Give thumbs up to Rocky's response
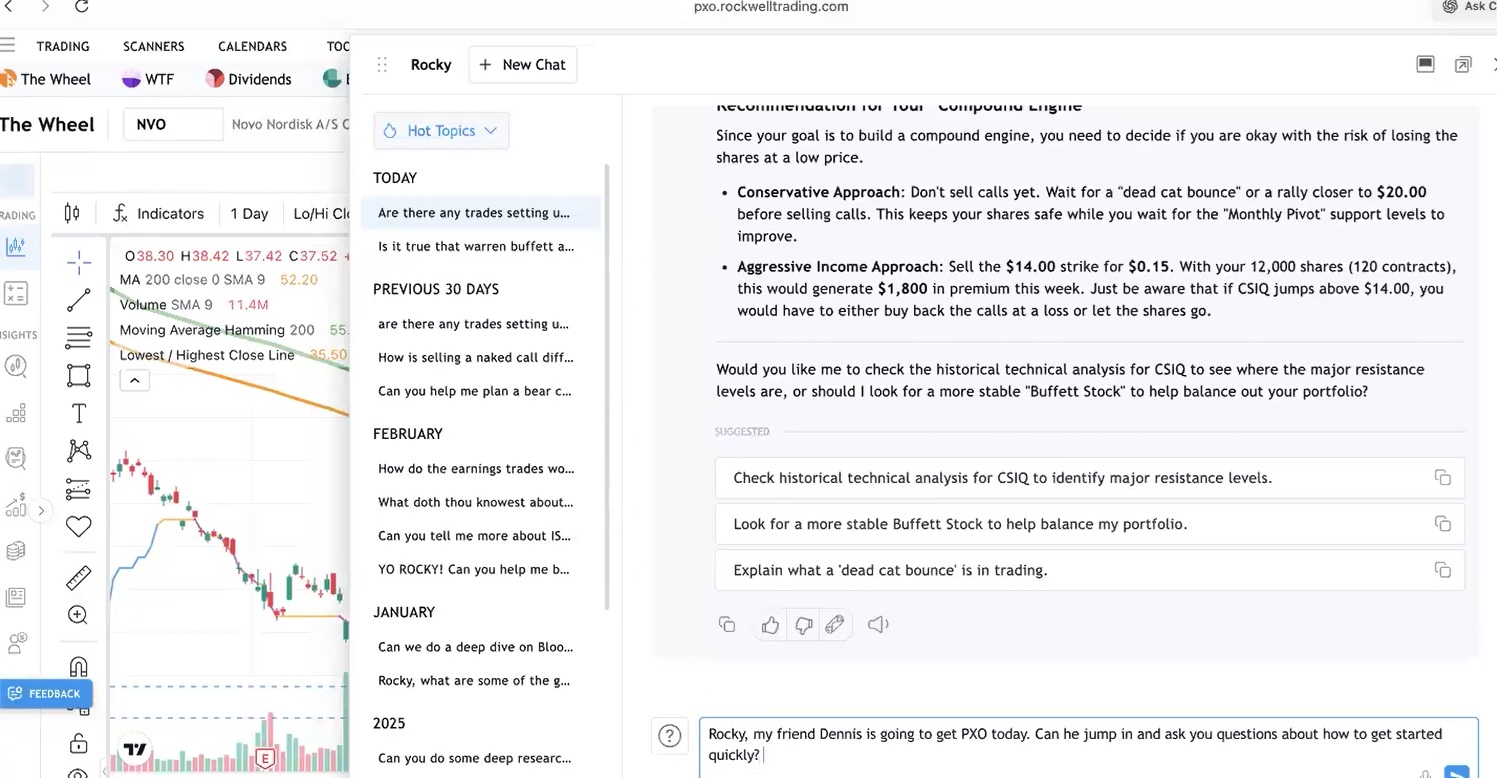 [770, 625]
